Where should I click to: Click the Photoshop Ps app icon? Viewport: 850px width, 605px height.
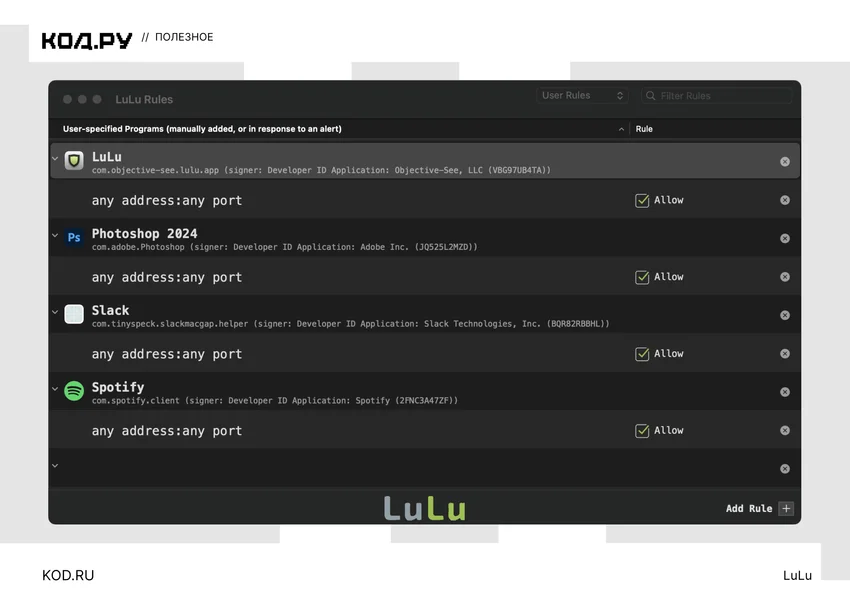click(74, 237)
